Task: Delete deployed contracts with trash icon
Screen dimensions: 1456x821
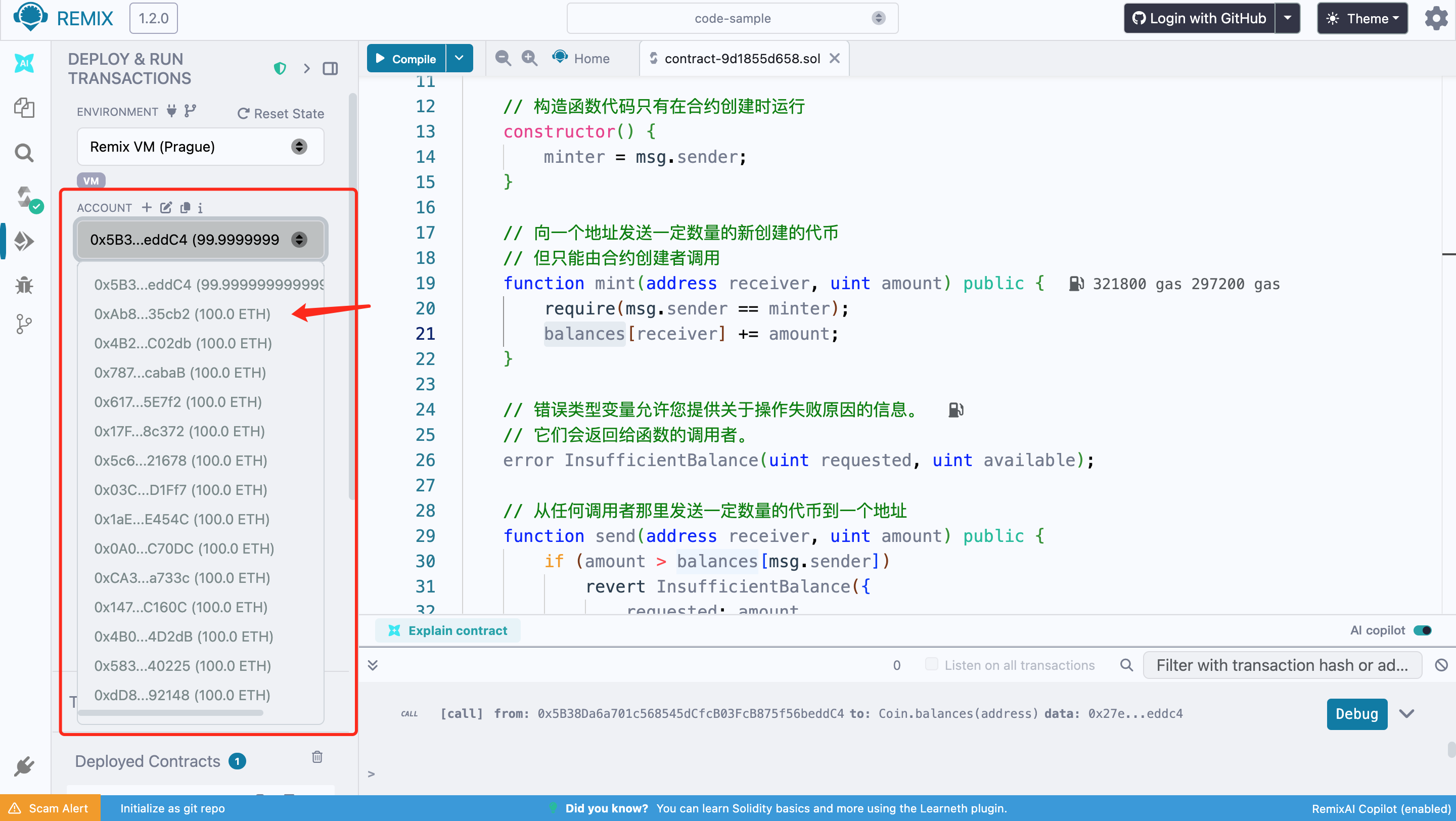Action: click(317, 757)
